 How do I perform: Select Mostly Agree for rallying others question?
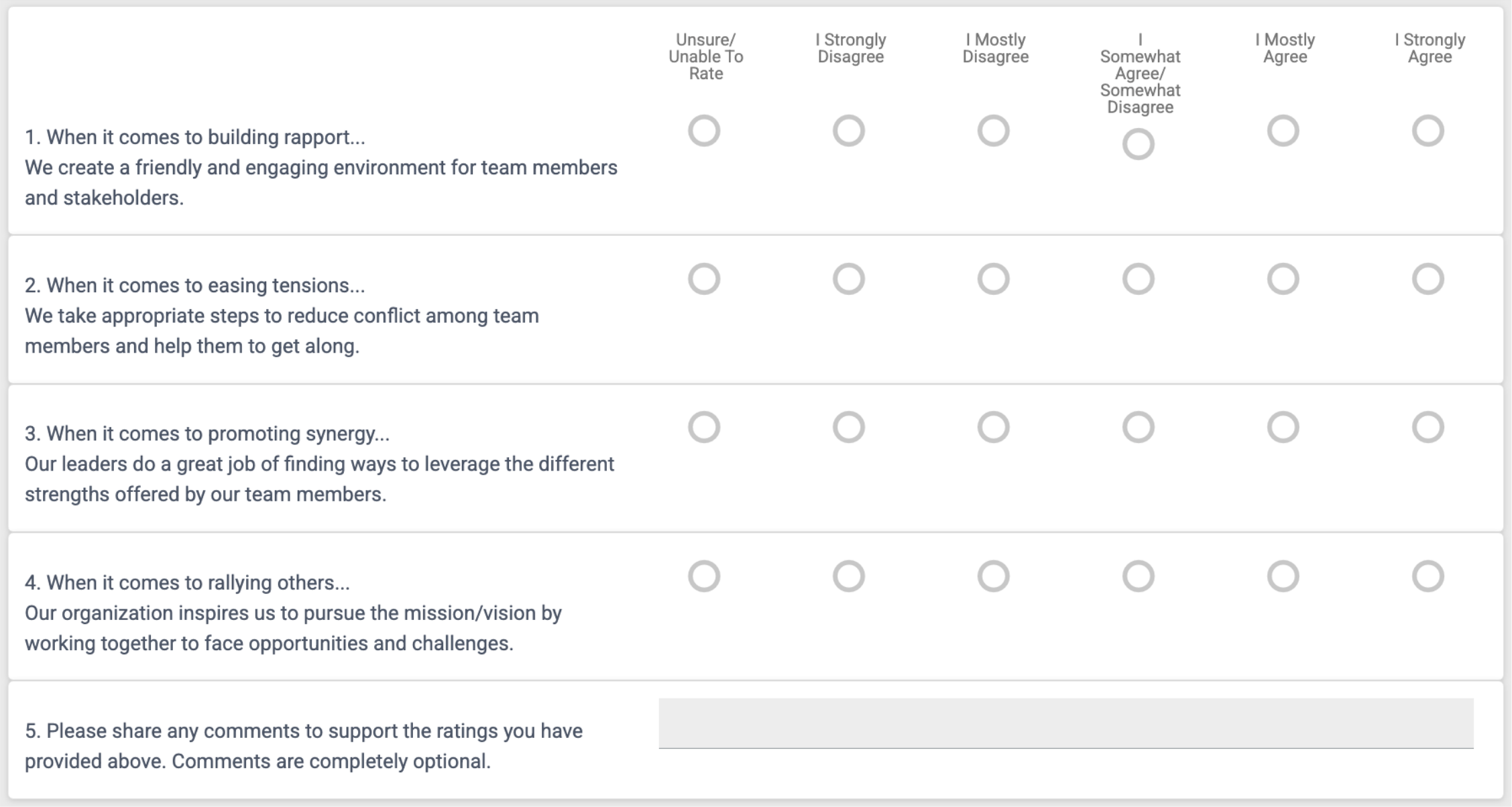pyautogui.click(x=1283, y=576)
